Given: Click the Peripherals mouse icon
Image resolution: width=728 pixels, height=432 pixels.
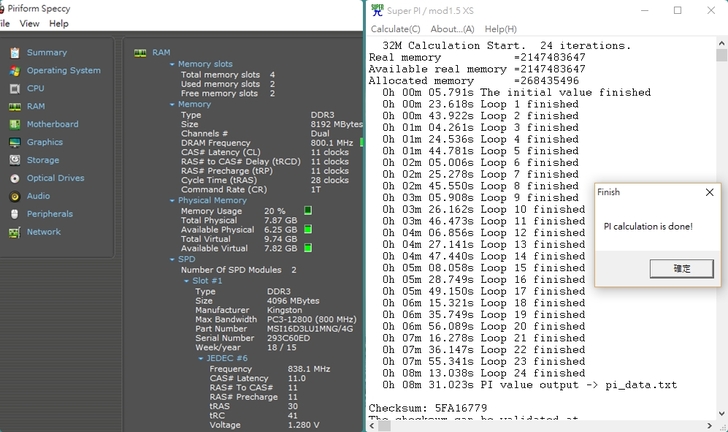Looking at the screenshot, I should [14, 214].
